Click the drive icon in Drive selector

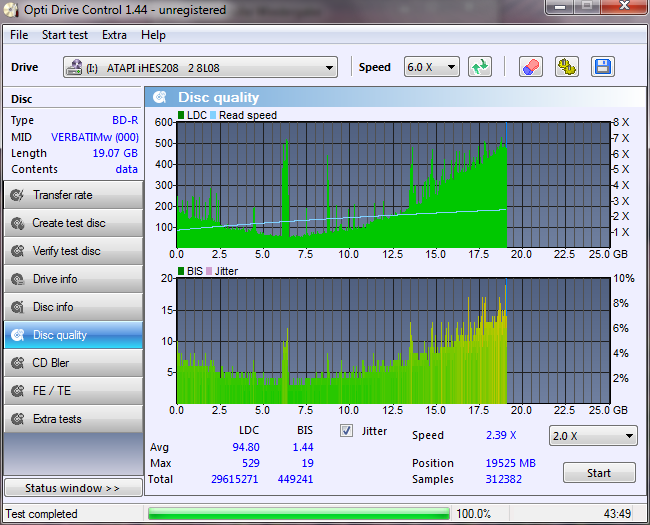pyautogui.click(x=75, y=67)
